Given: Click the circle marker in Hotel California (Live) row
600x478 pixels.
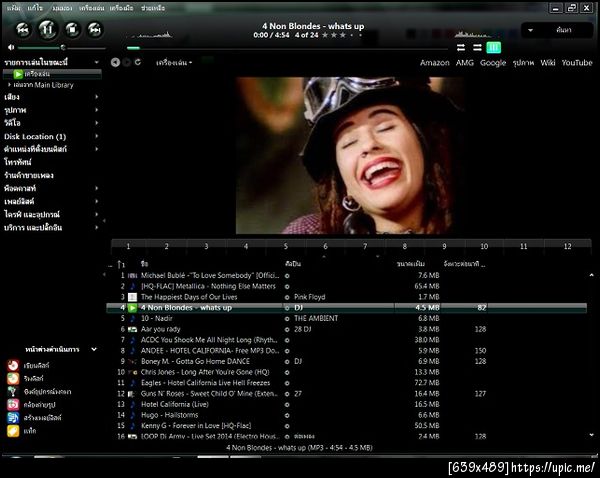Looking at the screenshot, I should coord(287,405).
